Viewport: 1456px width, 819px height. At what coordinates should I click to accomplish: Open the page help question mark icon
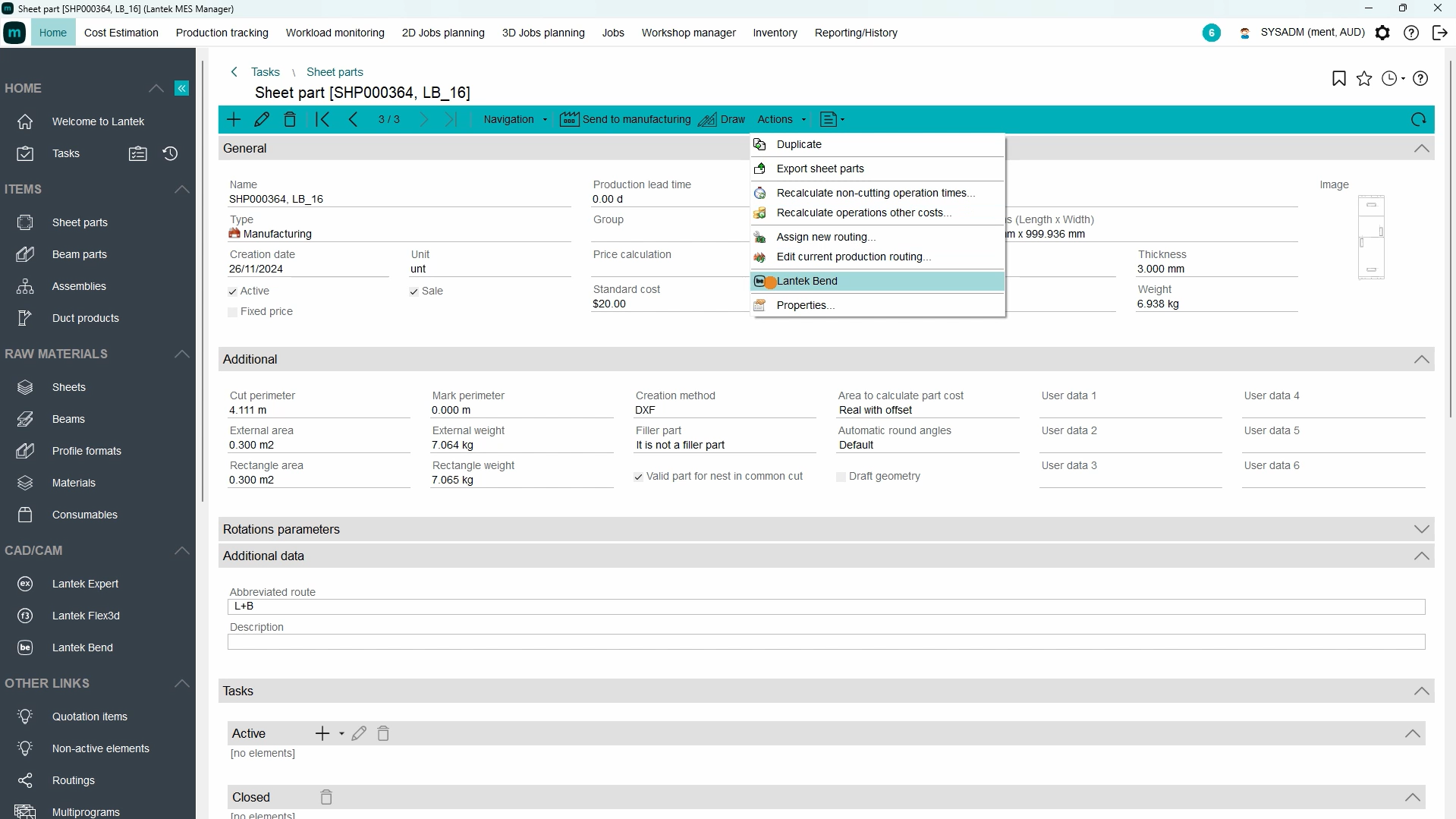1420,79
